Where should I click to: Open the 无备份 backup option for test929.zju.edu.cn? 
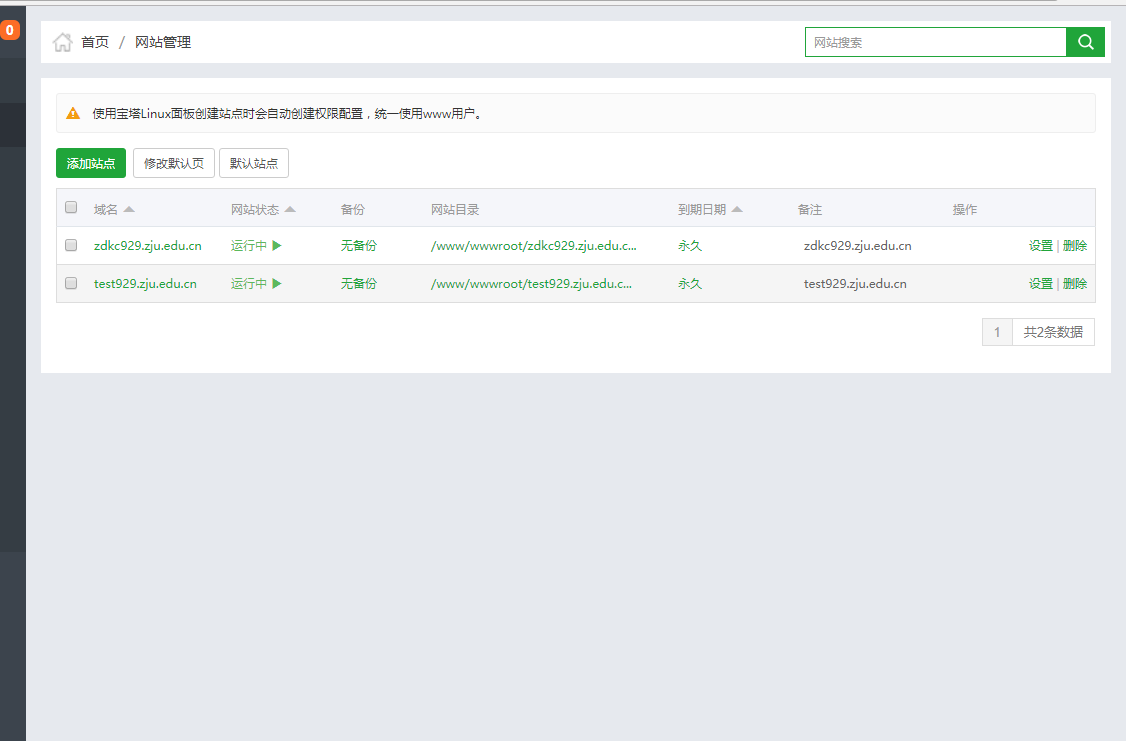[x=358, y=284]
